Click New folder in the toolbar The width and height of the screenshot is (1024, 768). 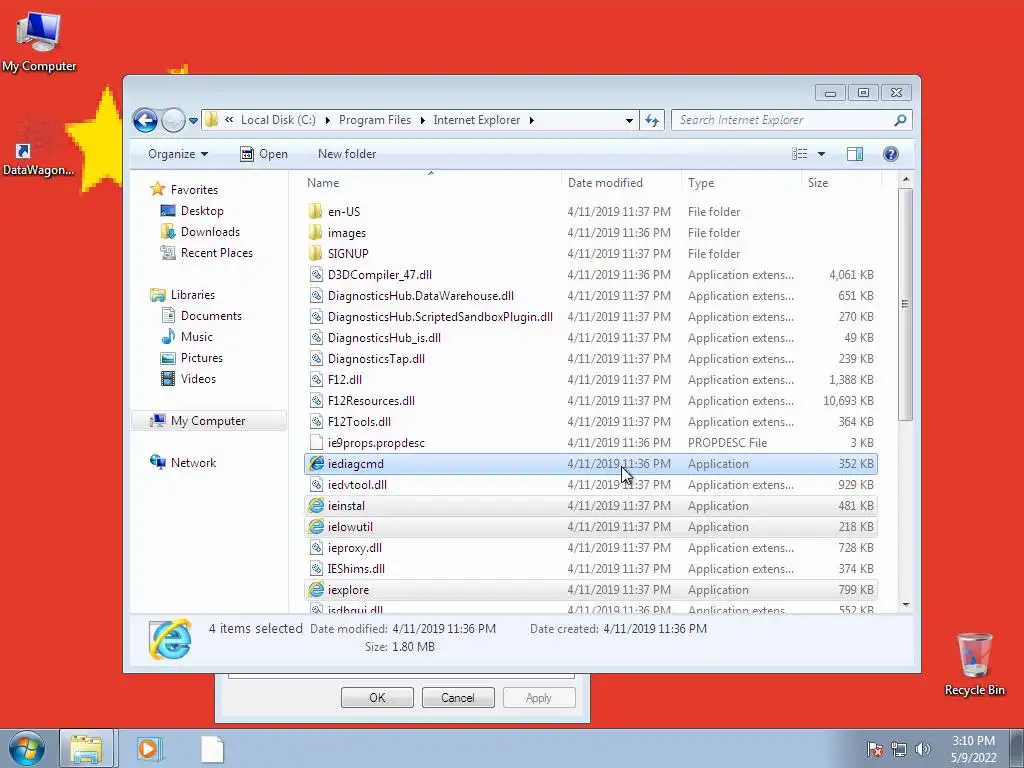(x=347, y=154)
